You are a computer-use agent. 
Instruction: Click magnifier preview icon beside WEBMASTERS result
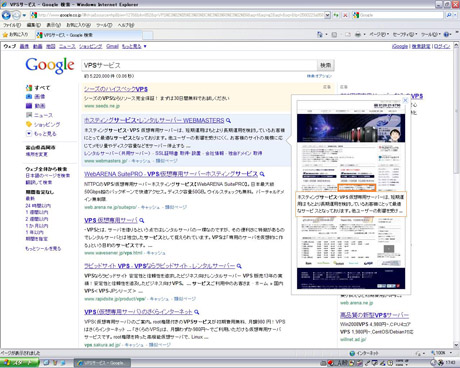228,121
